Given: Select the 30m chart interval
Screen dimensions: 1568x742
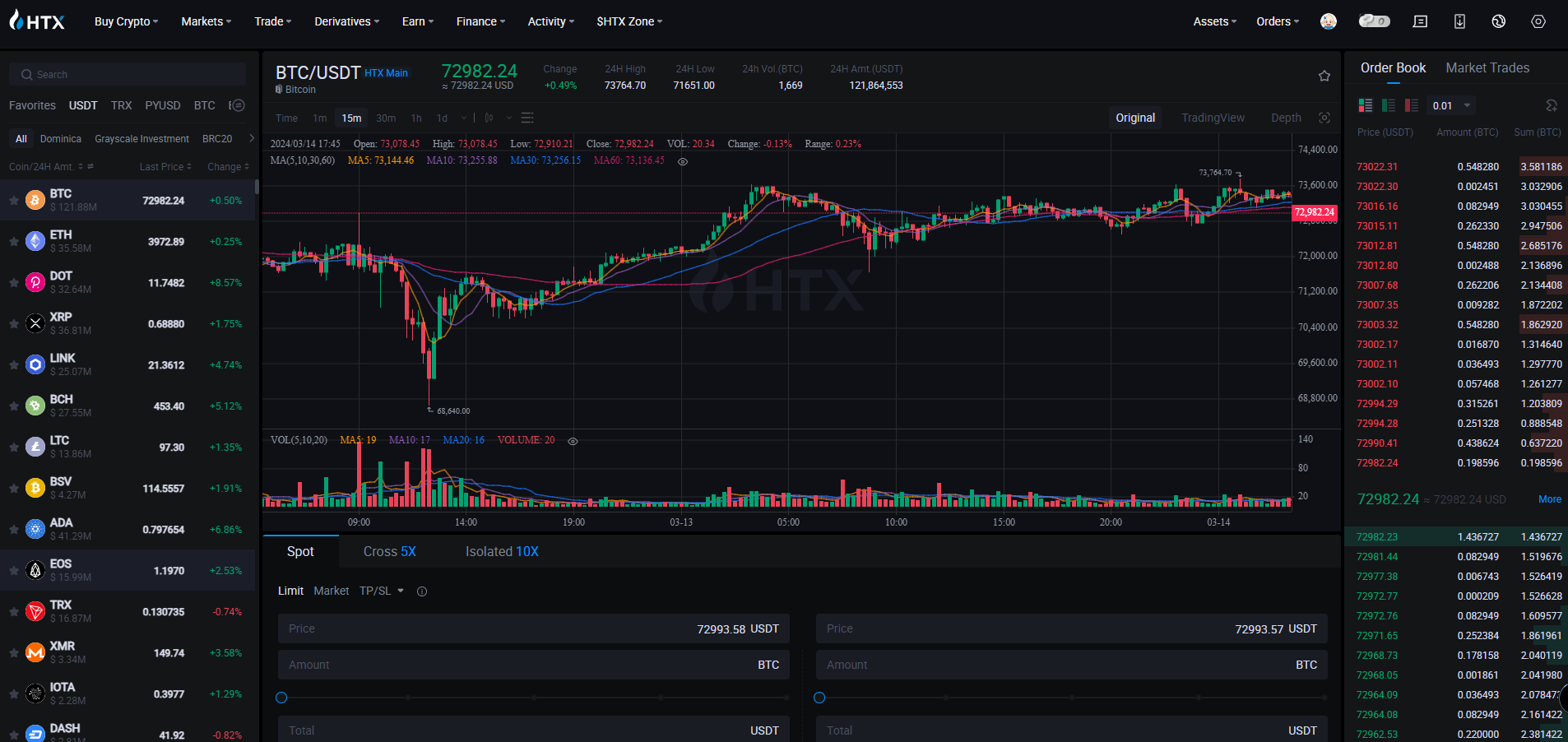Looking at the screenshot, I should click(386, 118).
